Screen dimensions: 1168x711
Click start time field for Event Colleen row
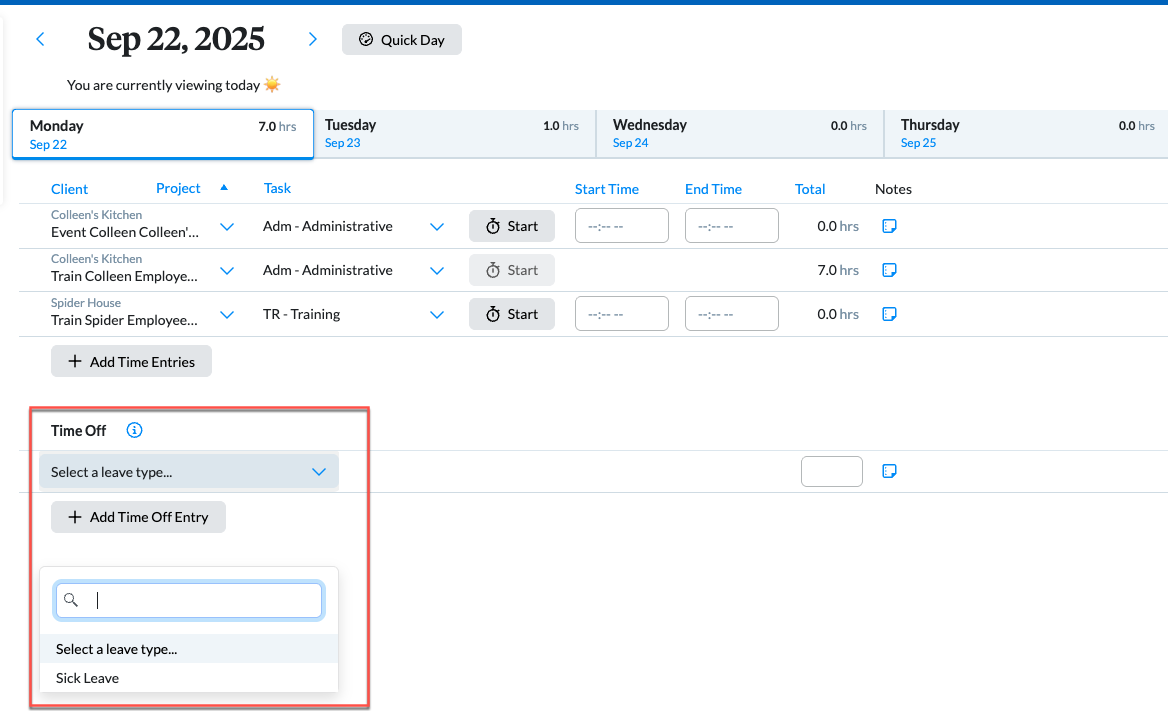pyautogui.click(x=621, y=226)
